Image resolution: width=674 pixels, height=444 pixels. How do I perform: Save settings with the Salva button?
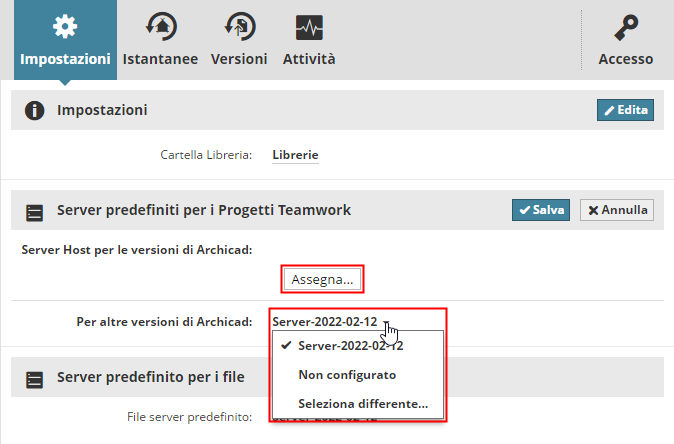pyautogui.click(x=540, y=210)
